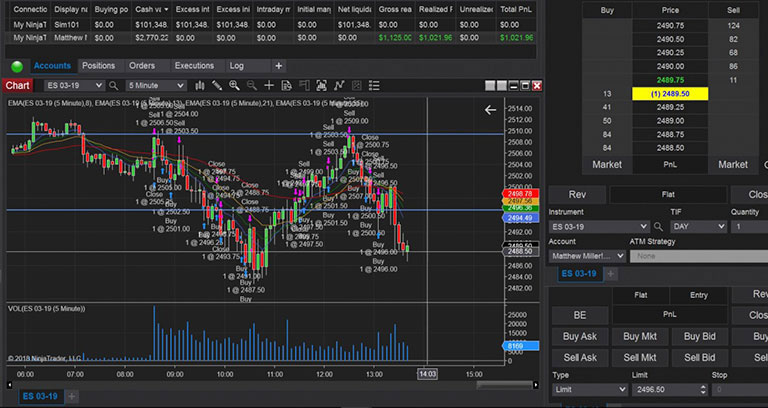768x408 pixels.
Task: Add a new chart tab beside ES 03-19
Action: (72, 396)
